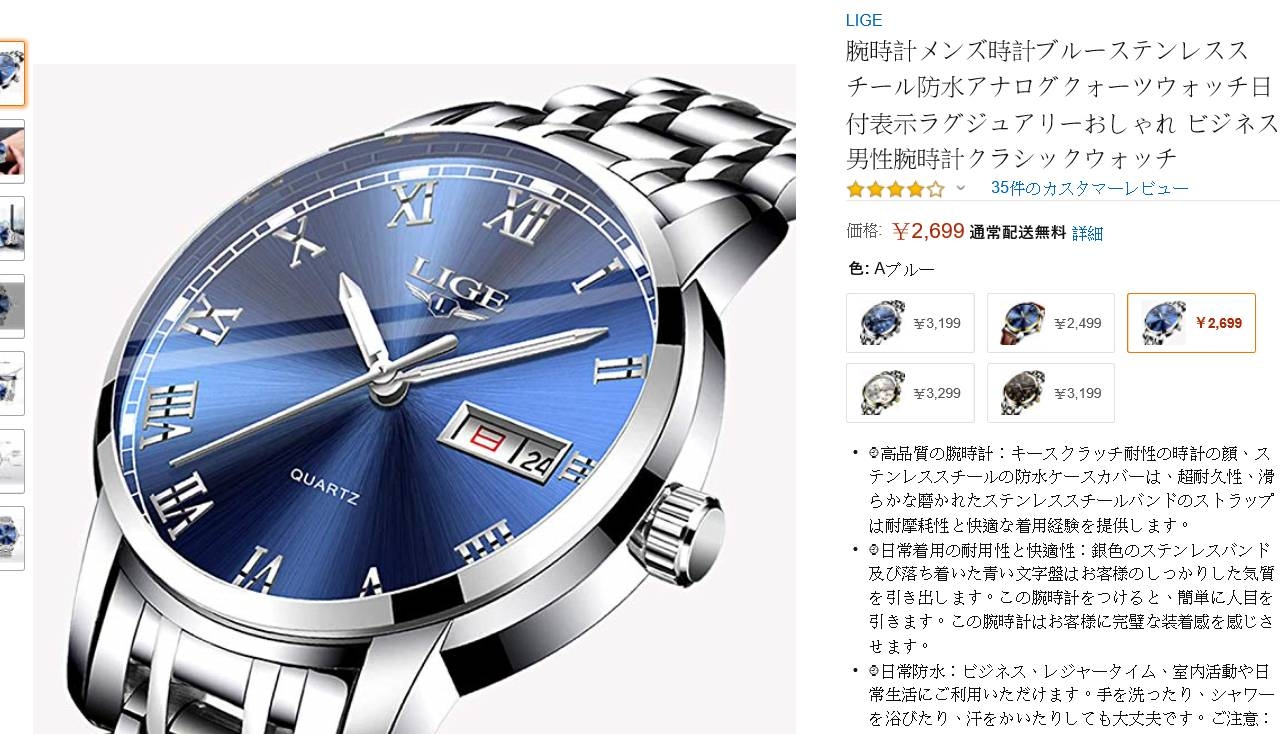
Task: Pick the black dial ¥3,199 variant
Action: click(1050, 393)
